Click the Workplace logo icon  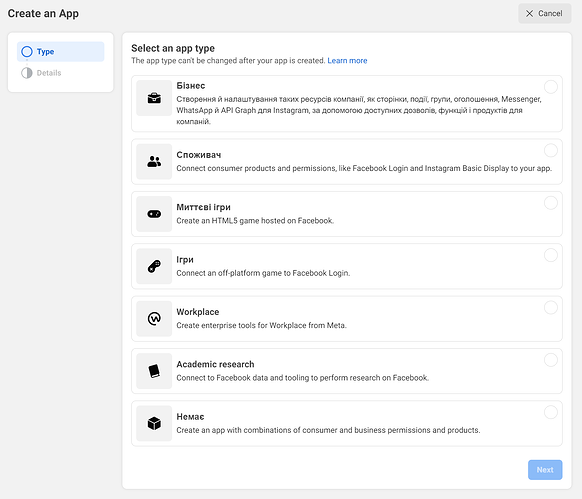click(x=154, y=319)
